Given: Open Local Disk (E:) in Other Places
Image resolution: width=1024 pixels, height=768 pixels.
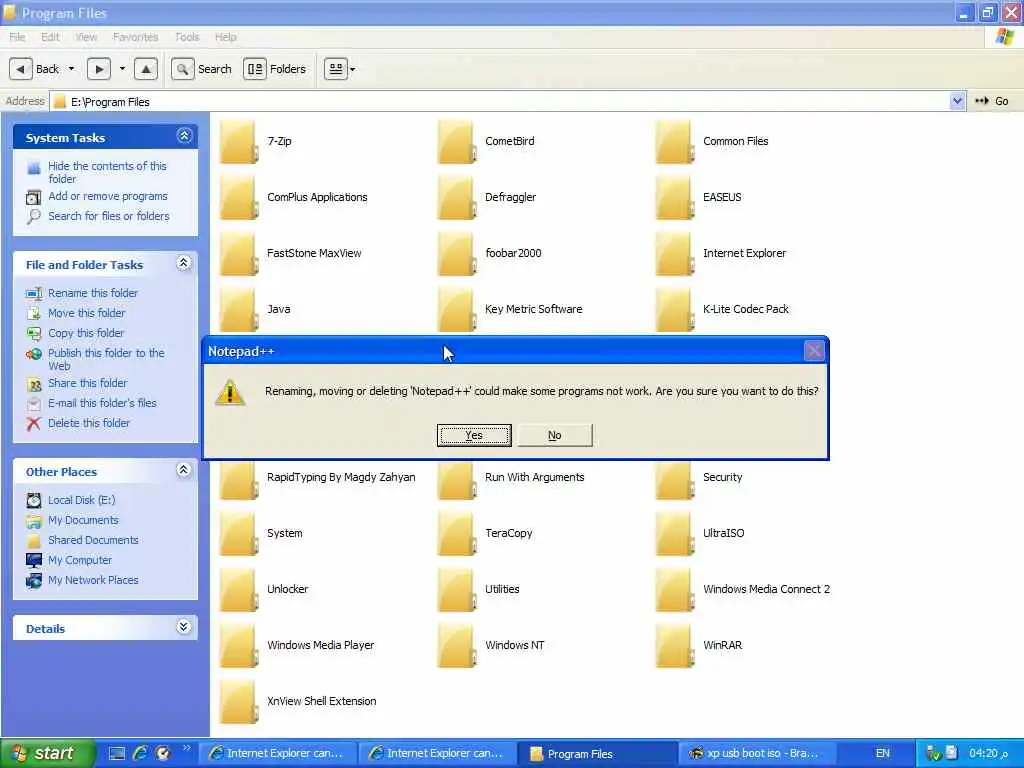Looking at the screenshot, I should [x=81, y=500].
